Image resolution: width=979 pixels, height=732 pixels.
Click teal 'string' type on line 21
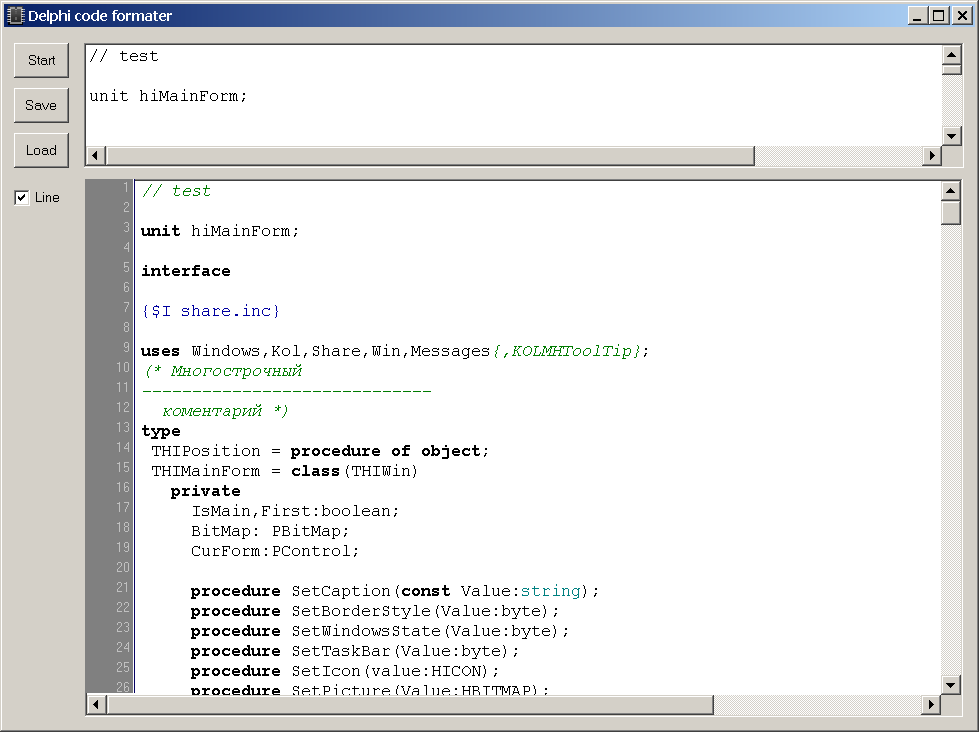[x=551, y=591]
